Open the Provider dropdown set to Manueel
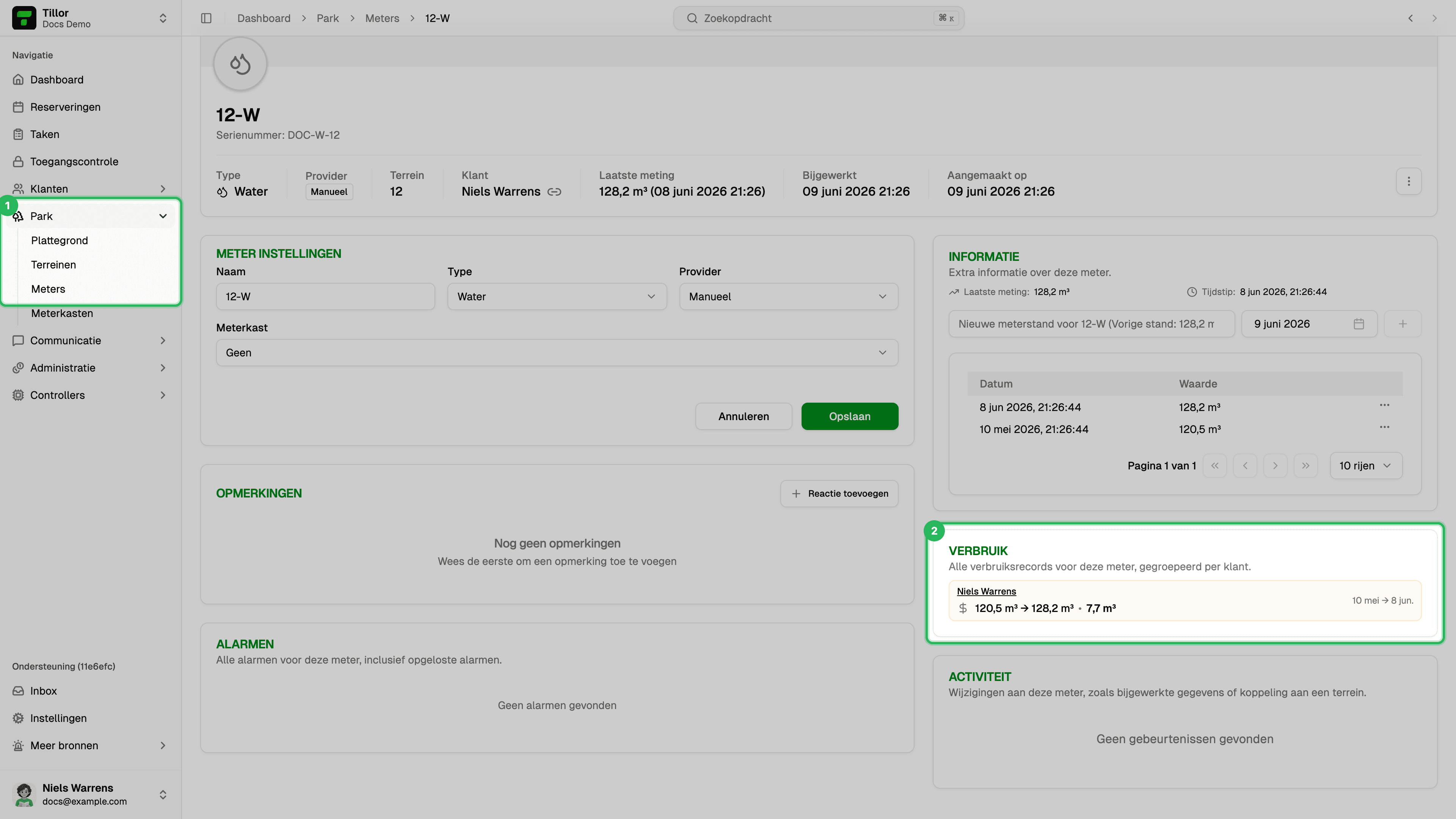 click(789, 297)
